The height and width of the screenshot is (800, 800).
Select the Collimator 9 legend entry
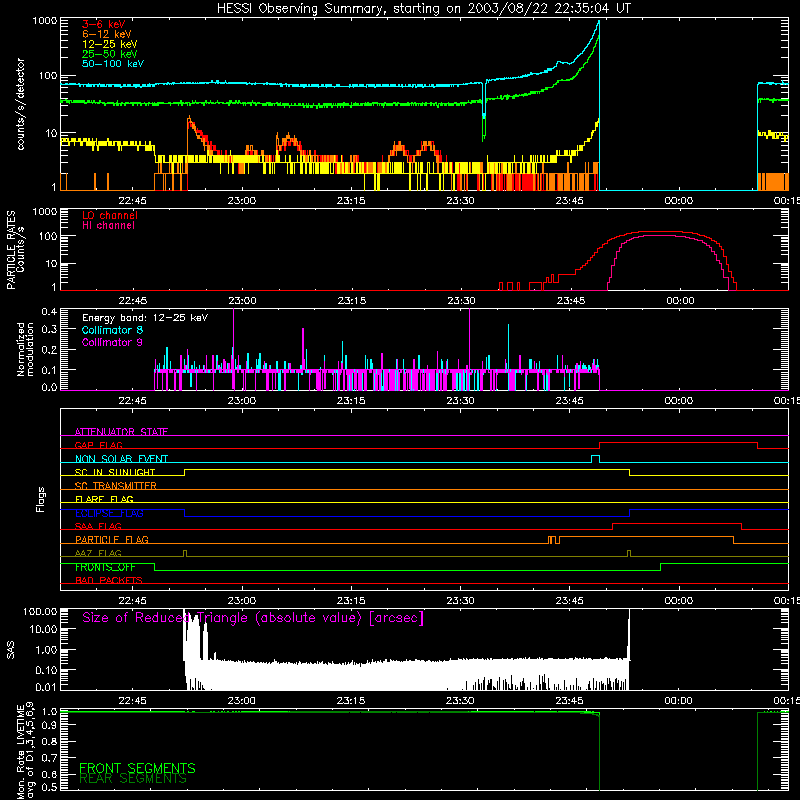click(x=112, y=342)
